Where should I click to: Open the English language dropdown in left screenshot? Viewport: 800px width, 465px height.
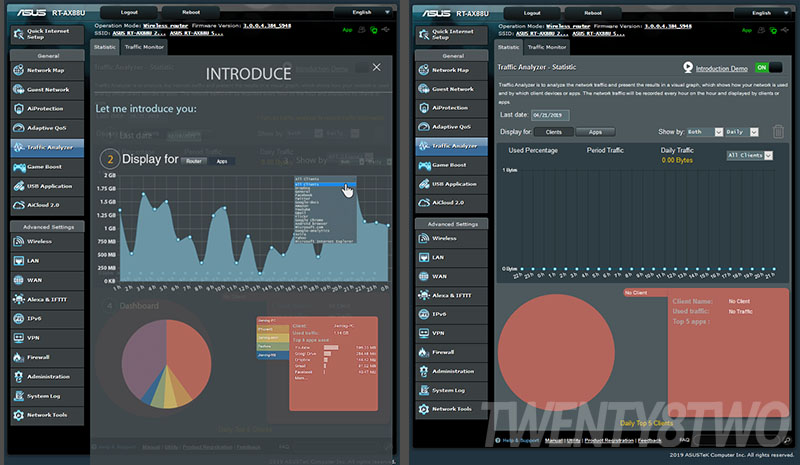[364, 12]
